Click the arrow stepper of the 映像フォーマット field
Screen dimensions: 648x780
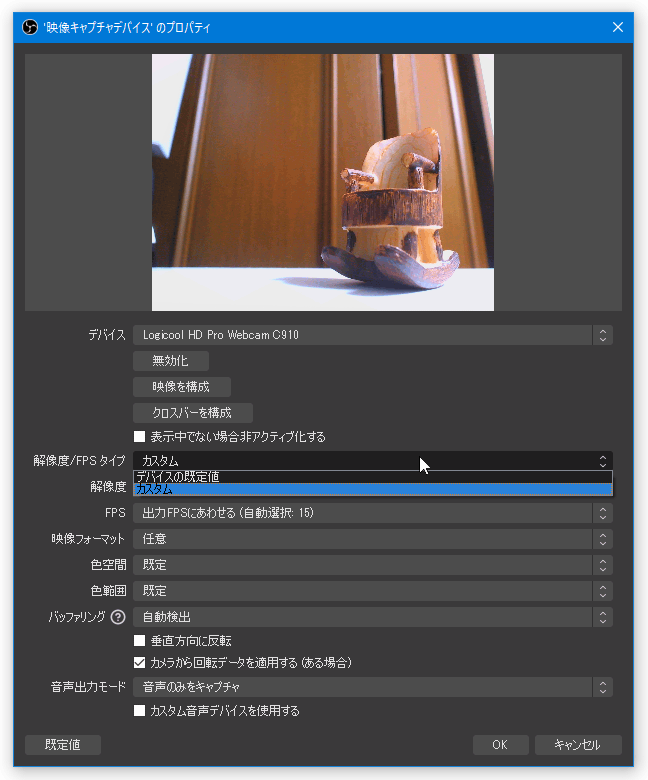point(603,539)
